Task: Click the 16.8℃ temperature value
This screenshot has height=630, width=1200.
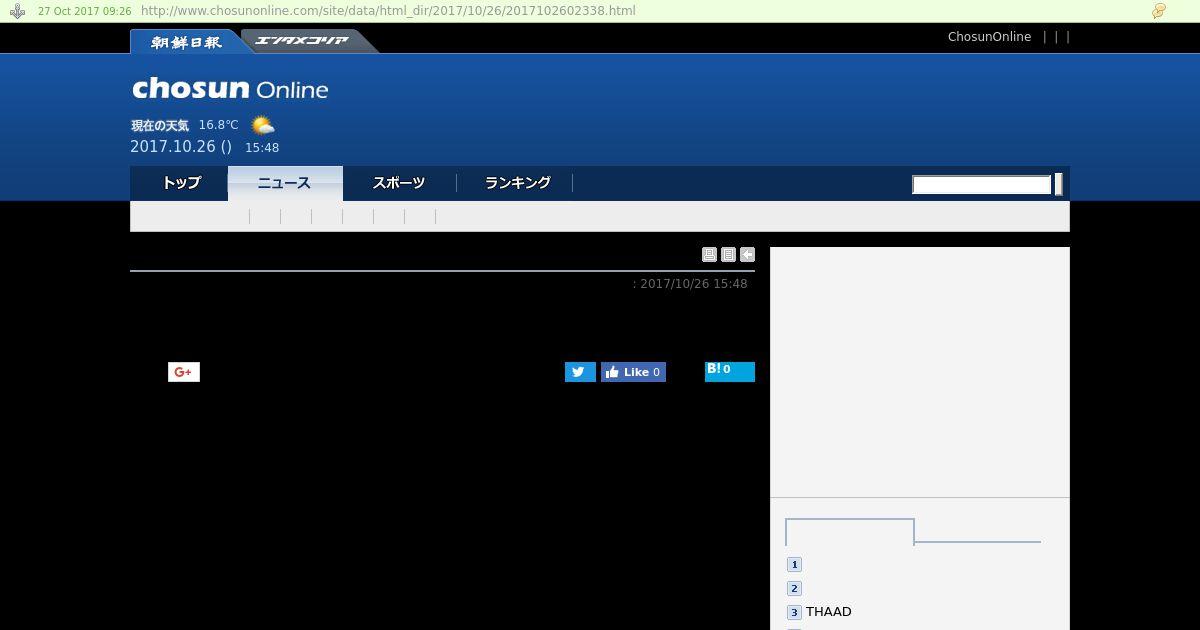Action: tap(218, 125)
